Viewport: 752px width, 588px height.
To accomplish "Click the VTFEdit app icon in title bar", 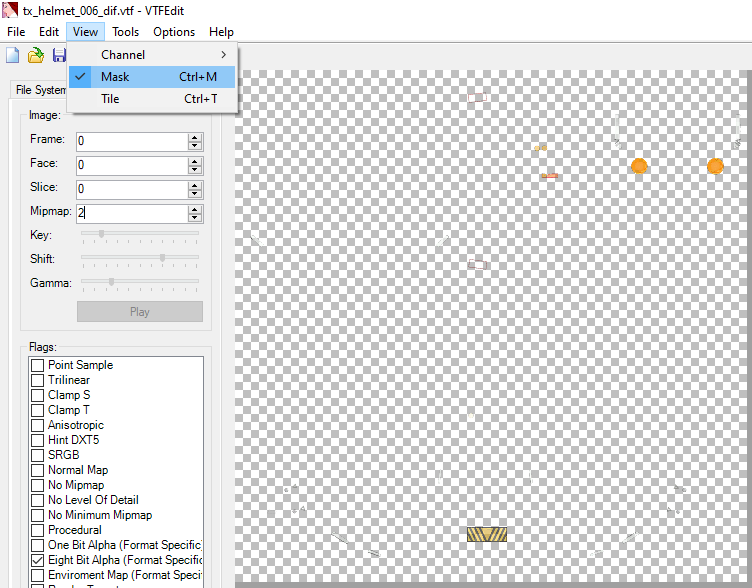I will click(10, 10).
